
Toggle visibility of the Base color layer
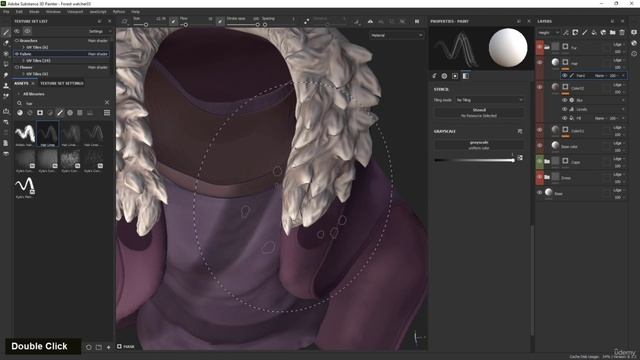(540, 146)
